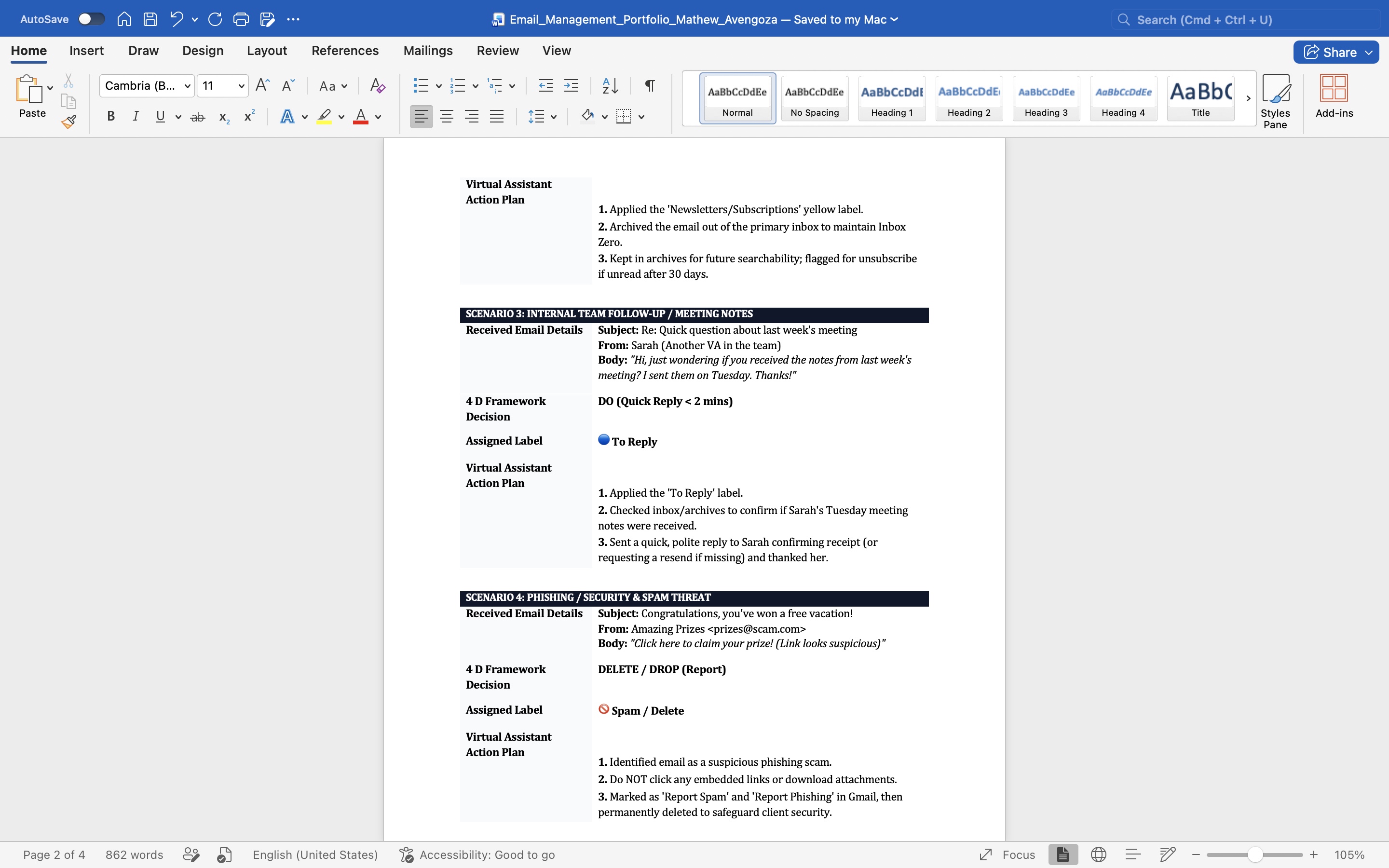
Task: Click the Clear Formatting icon
Action: pyautogui.click(x=377, y=86)
